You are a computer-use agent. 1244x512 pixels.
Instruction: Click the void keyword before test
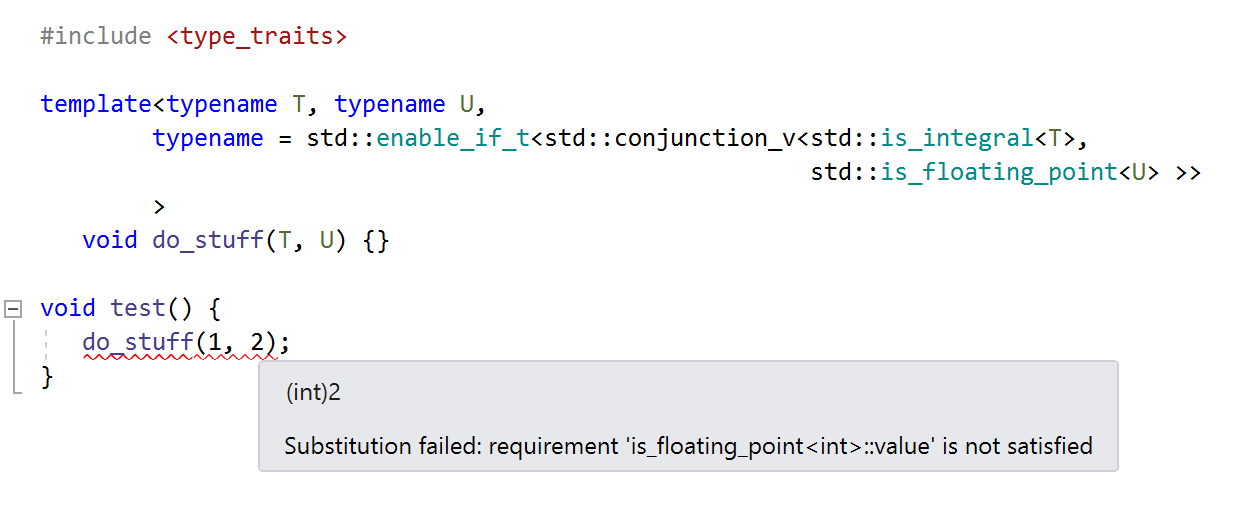tap(68, 309)
